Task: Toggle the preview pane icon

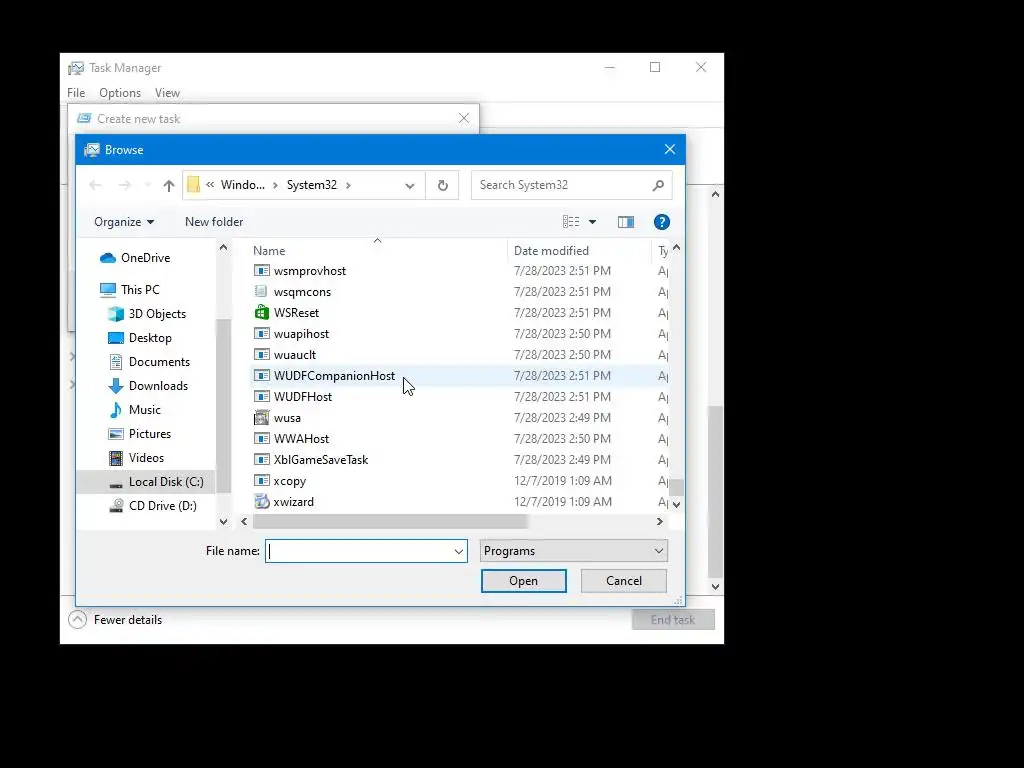Action: 626,222
